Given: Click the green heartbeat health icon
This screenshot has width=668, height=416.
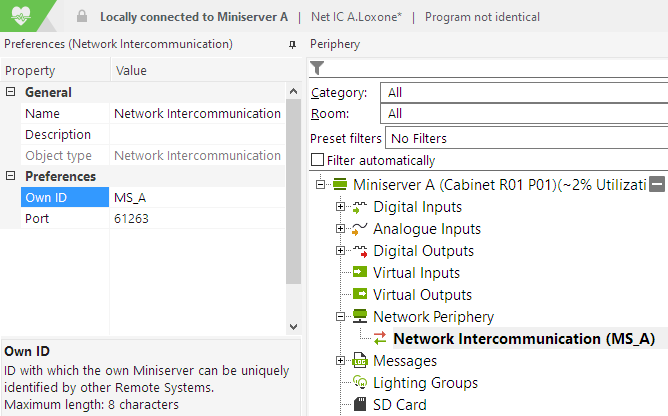Looking at the screenshot, I should (x=21, y=16).
